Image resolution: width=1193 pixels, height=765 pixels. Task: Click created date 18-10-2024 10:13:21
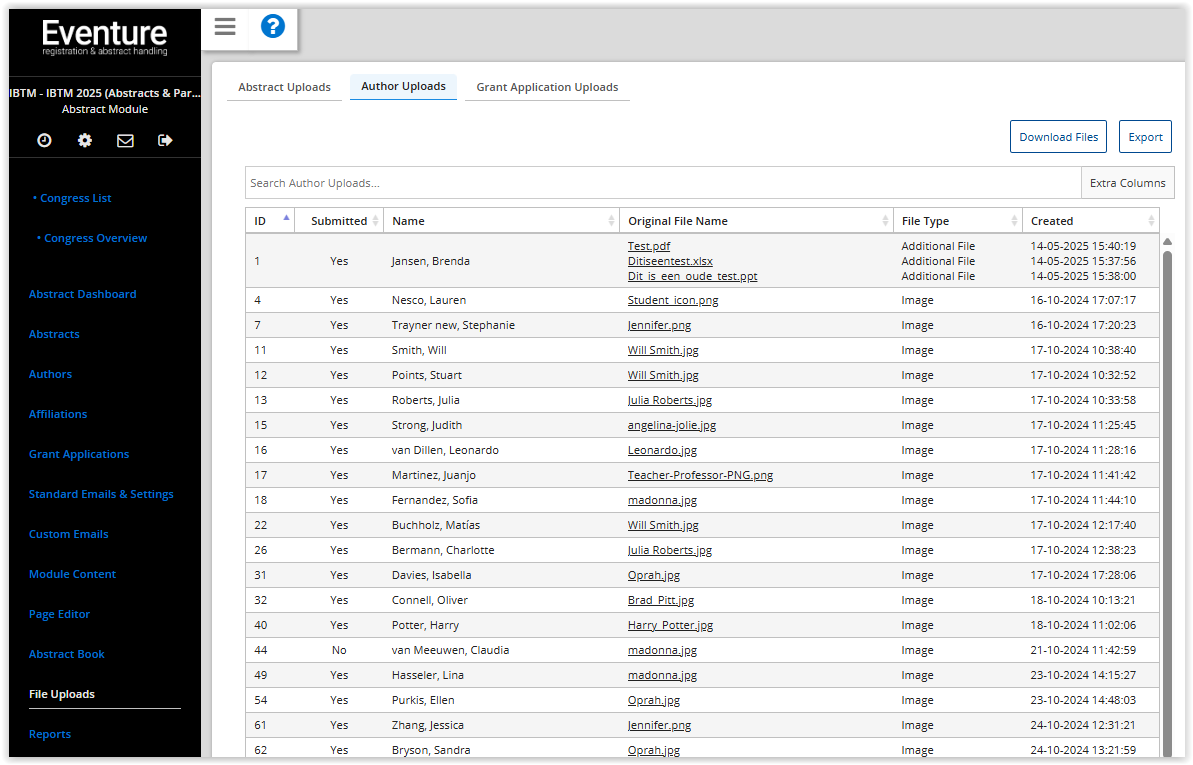point(1083,600)
